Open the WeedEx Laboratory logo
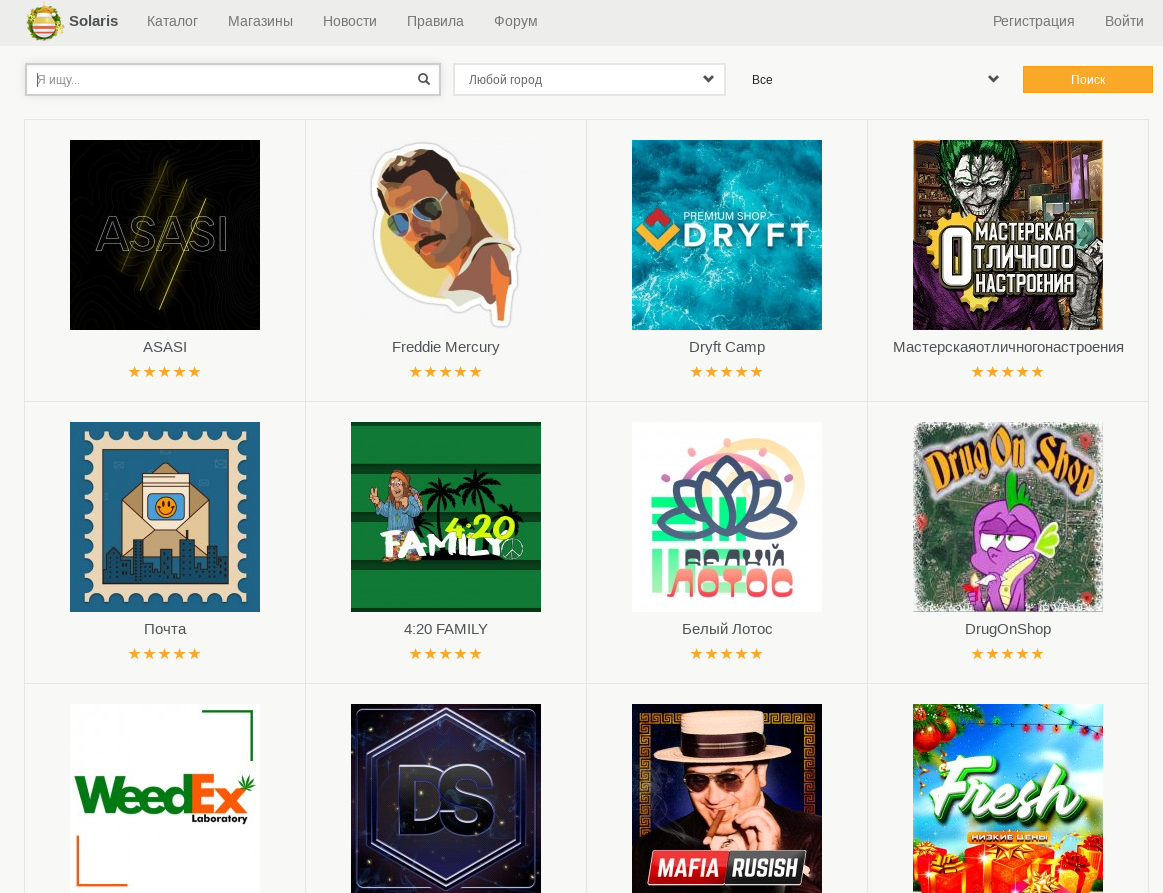The height and width of the screenshot is (893, 1163). [165, 798]
